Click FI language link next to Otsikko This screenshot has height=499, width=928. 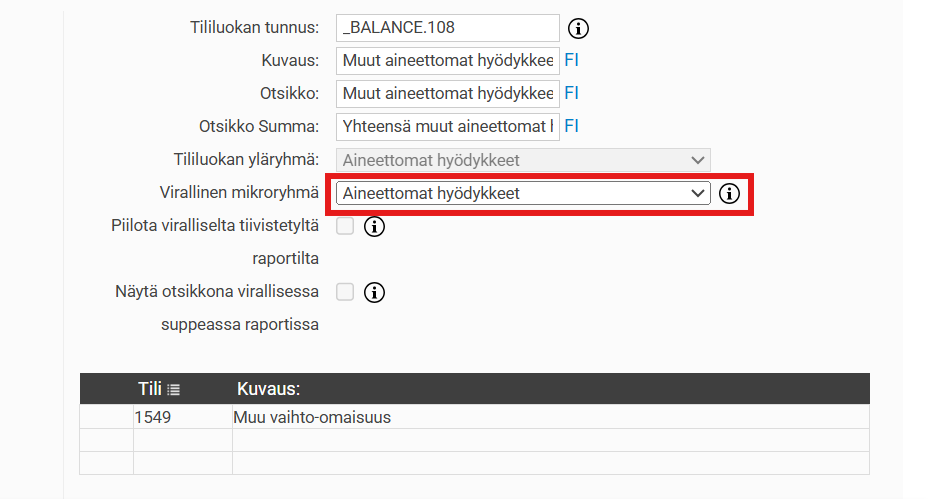(571, 93)
